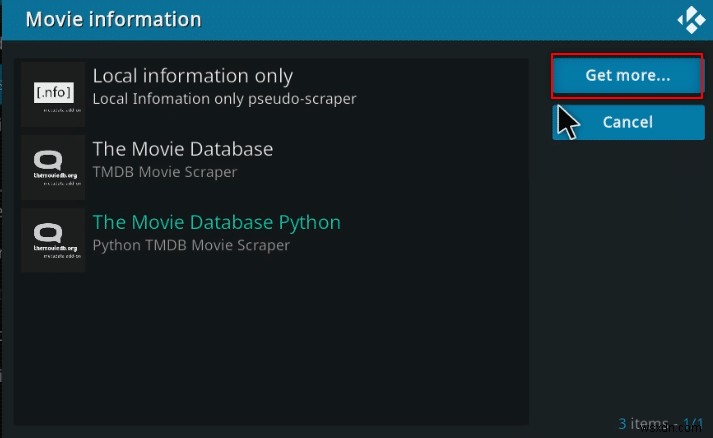Click the 'TMDB Movie Scraper' description text
The image size is (713, 438).
point(165,172)
